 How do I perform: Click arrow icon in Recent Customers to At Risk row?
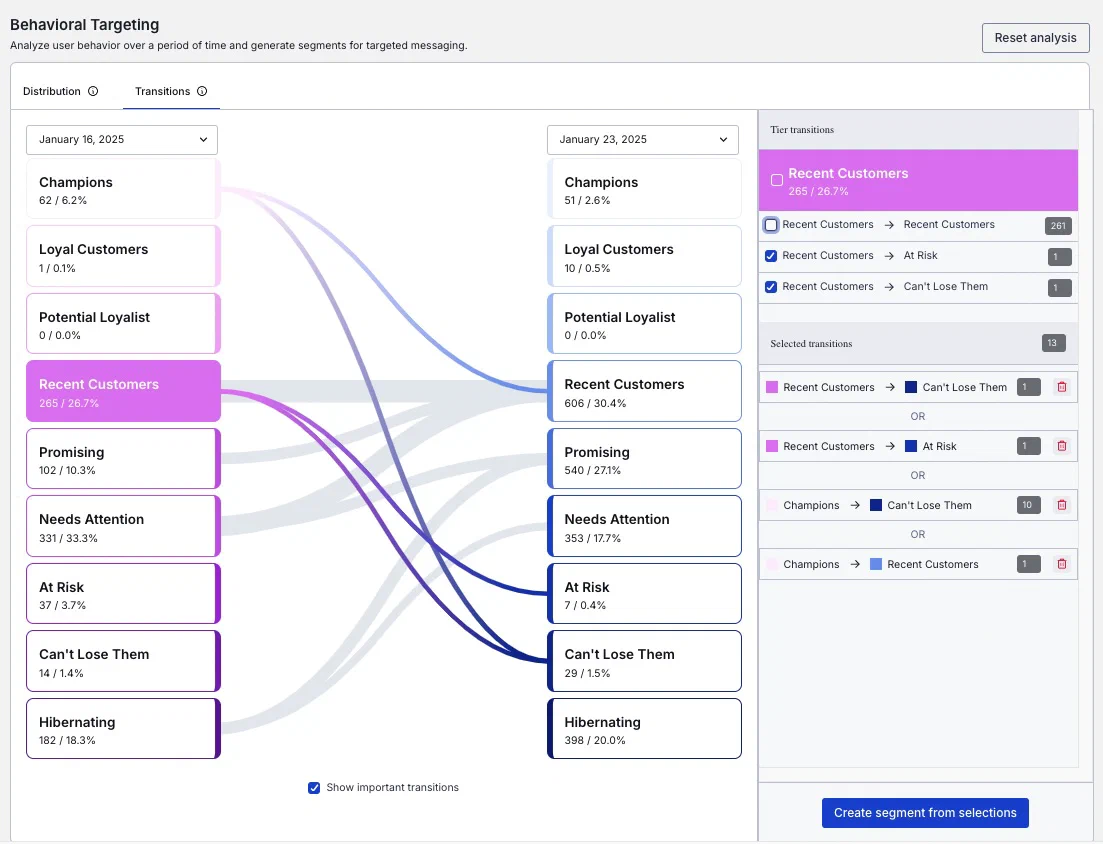click(x=889, y=256)
